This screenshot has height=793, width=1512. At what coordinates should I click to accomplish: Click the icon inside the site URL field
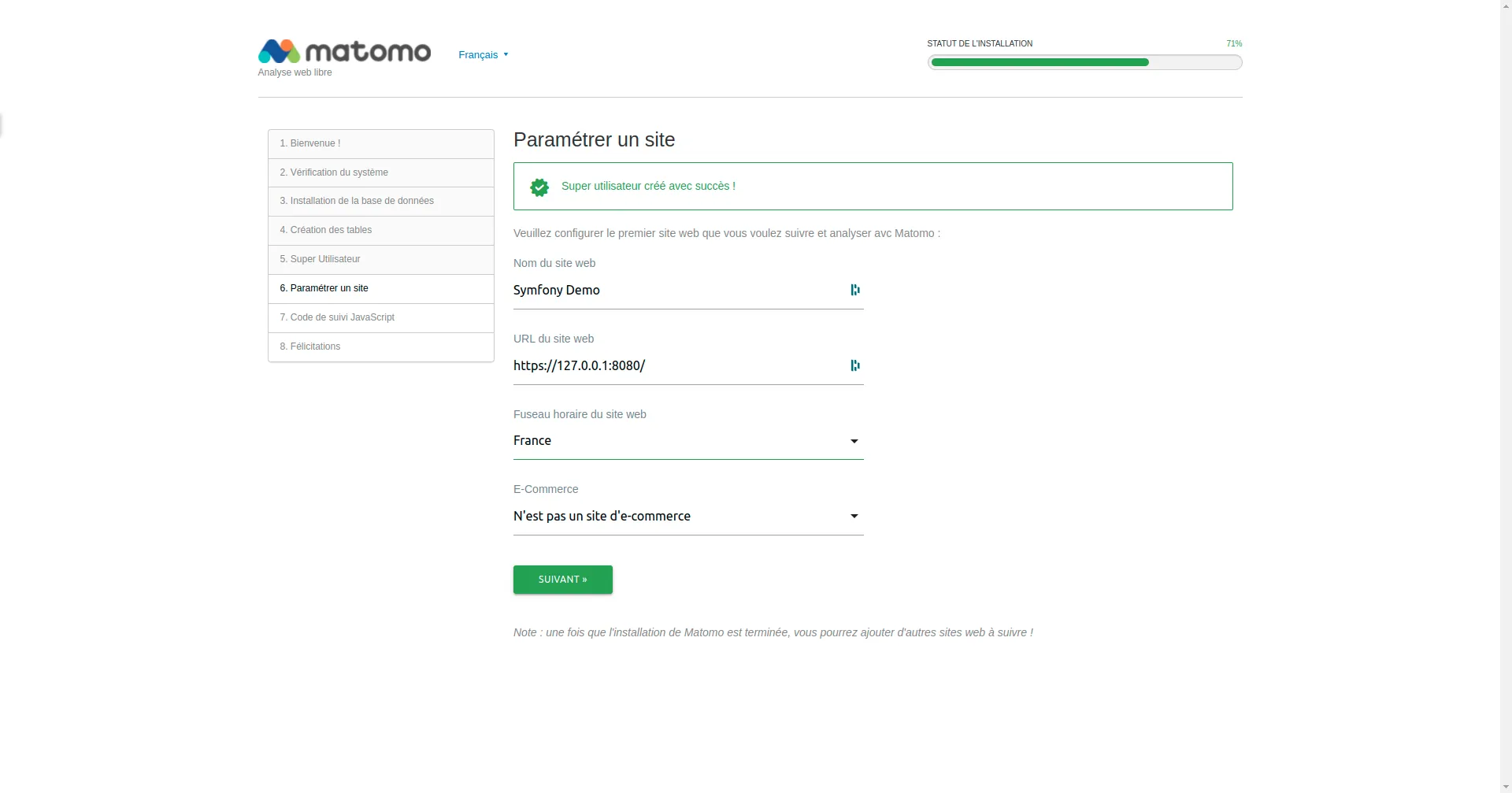point(854,365)
